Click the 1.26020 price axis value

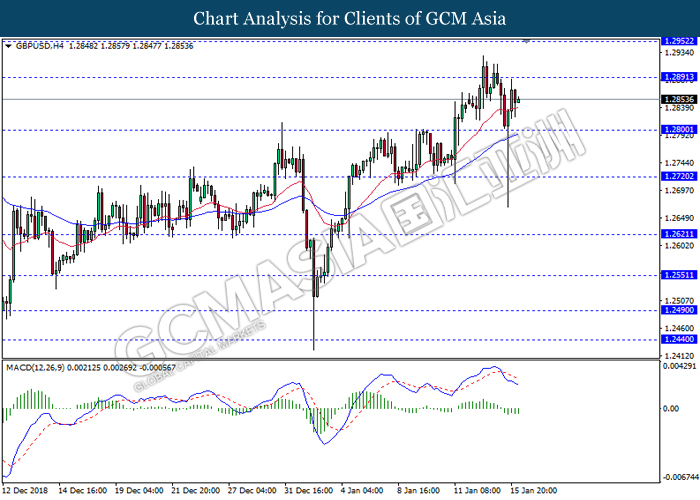pyautogui.click(x=679, y=246)
